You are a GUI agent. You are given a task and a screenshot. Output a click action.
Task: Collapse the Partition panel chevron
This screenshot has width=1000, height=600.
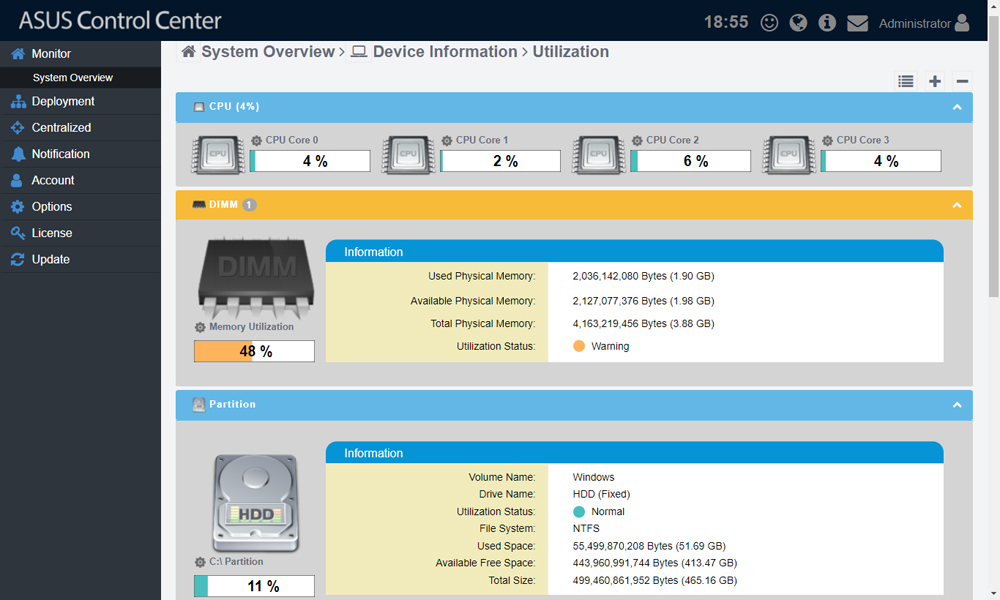[957, 405]
